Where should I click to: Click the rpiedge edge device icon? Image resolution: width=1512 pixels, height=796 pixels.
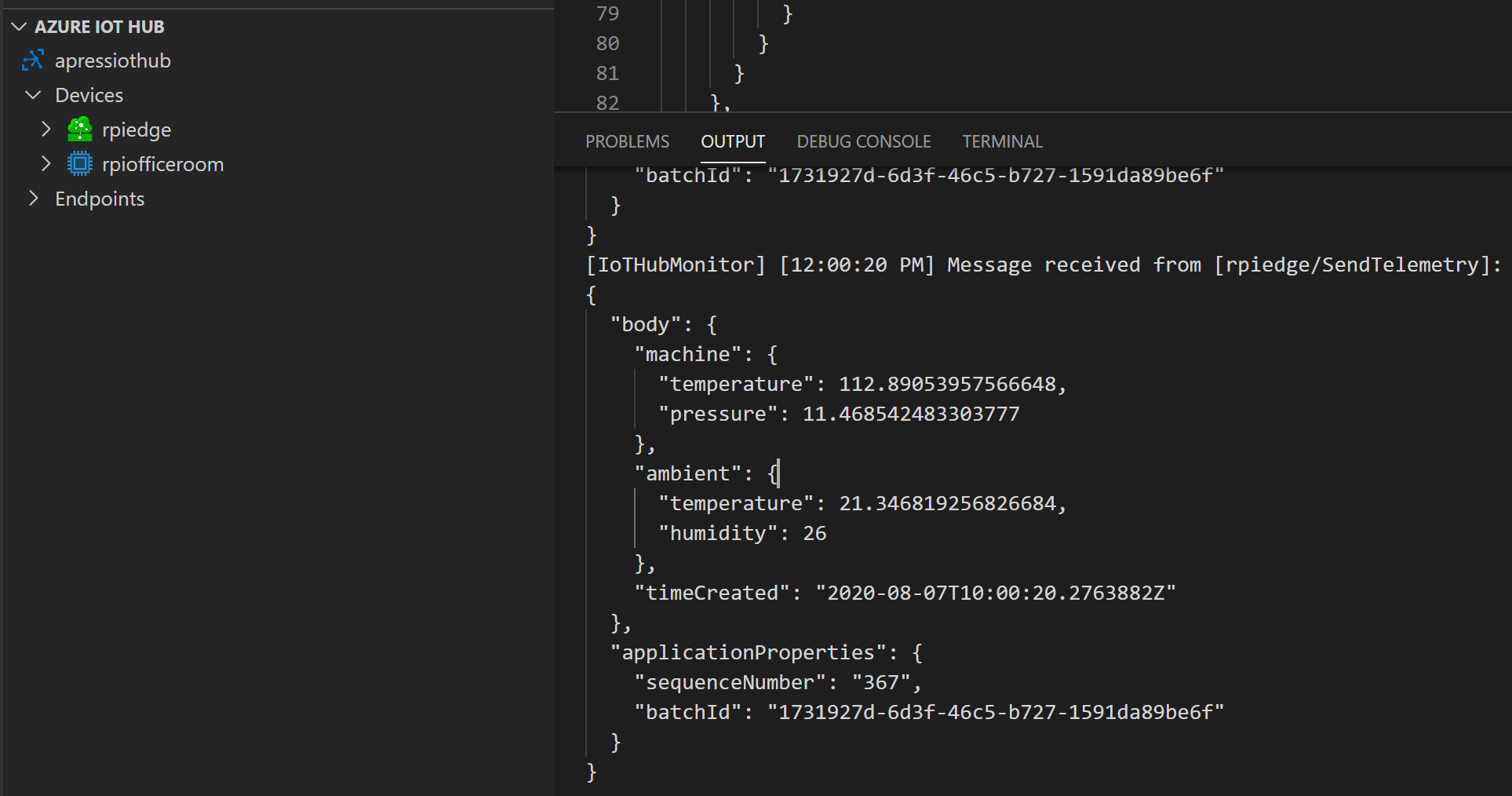[x=80, y=130]
